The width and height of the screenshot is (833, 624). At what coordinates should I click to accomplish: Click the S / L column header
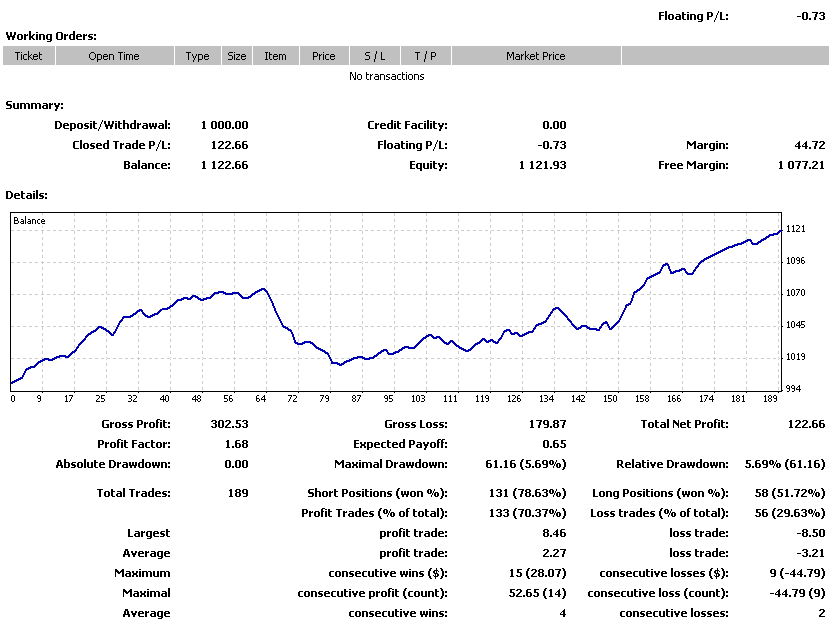tap(375, 56)
